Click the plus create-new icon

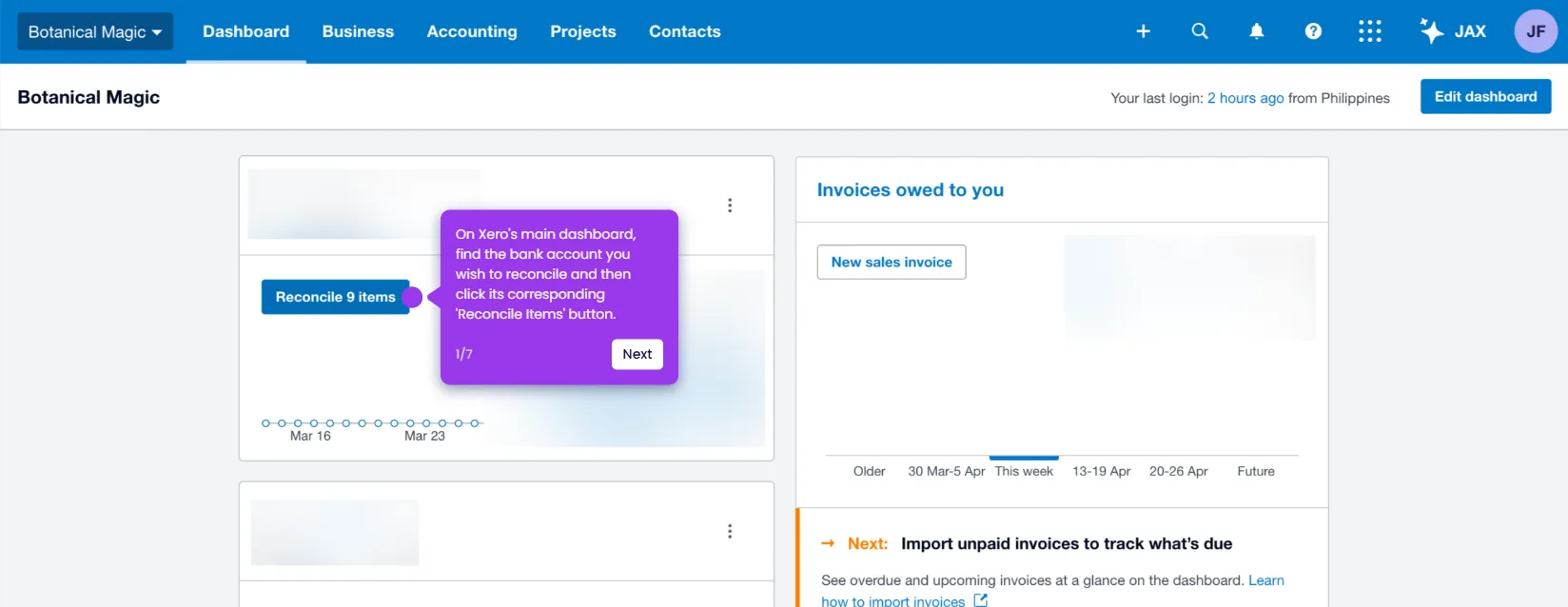1144,31
